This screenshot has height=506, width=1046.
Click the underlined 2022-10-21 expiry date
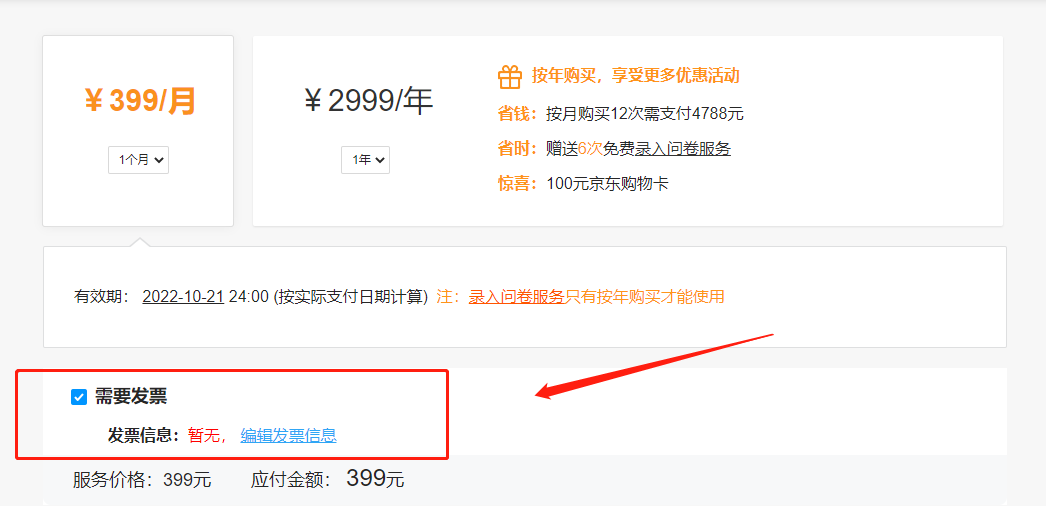[x=183, y=297]
